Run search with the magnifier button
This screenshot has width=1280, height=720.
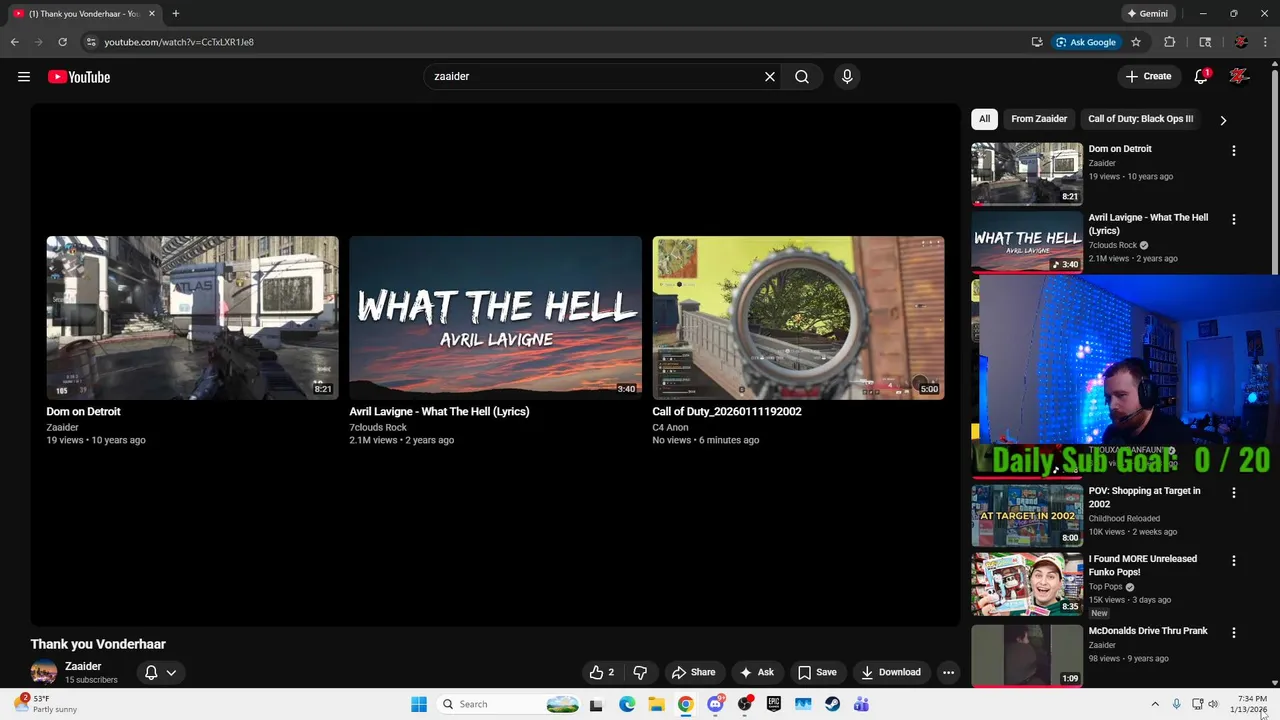[802, 76]
